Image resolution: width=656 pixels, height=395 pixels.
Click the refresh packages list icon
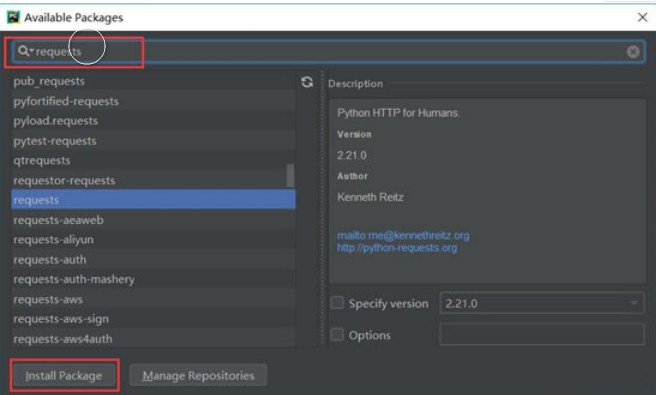307,82
